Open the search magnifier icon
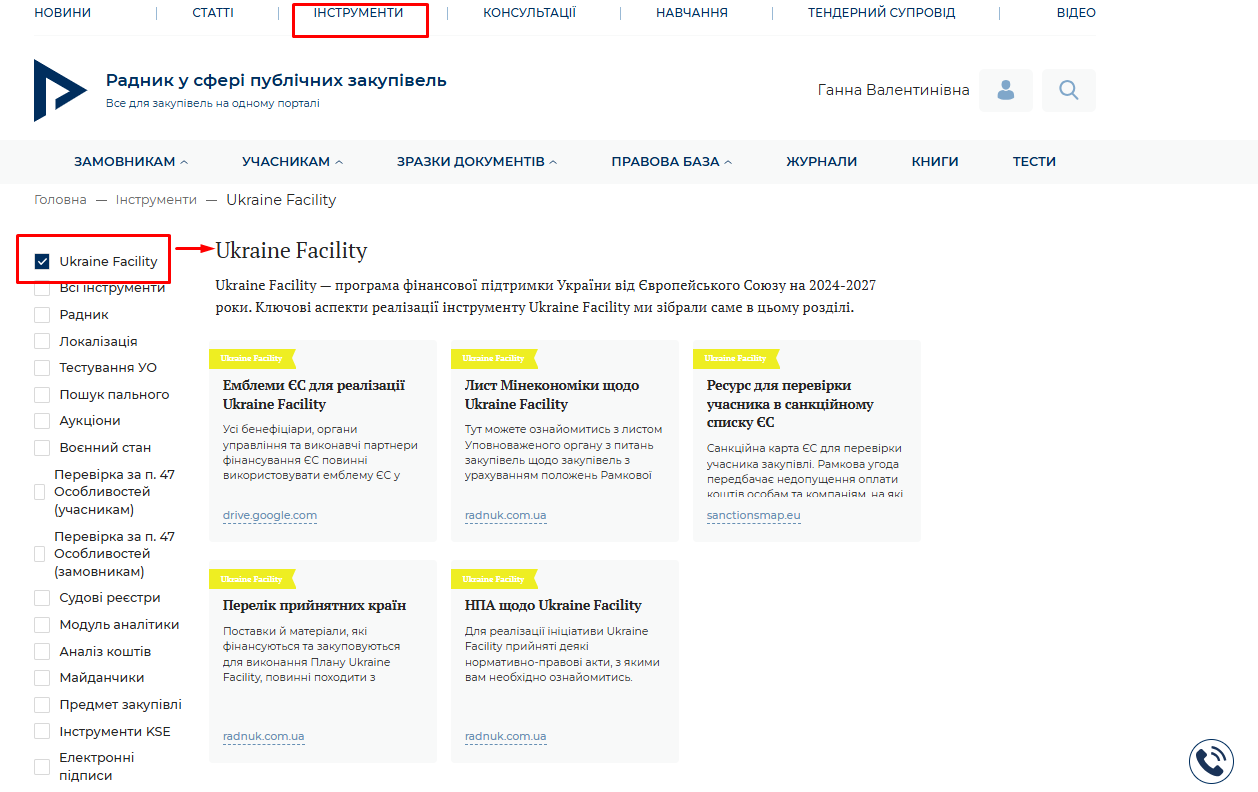1258x792 pixels. [x=1068, y=90]
